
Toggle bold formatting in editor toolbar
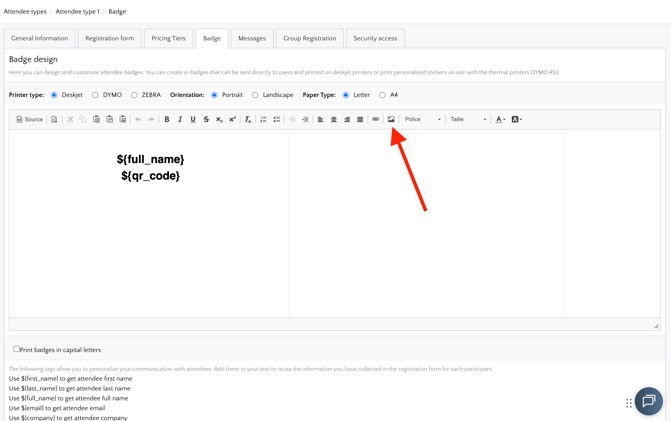[167, 120]
